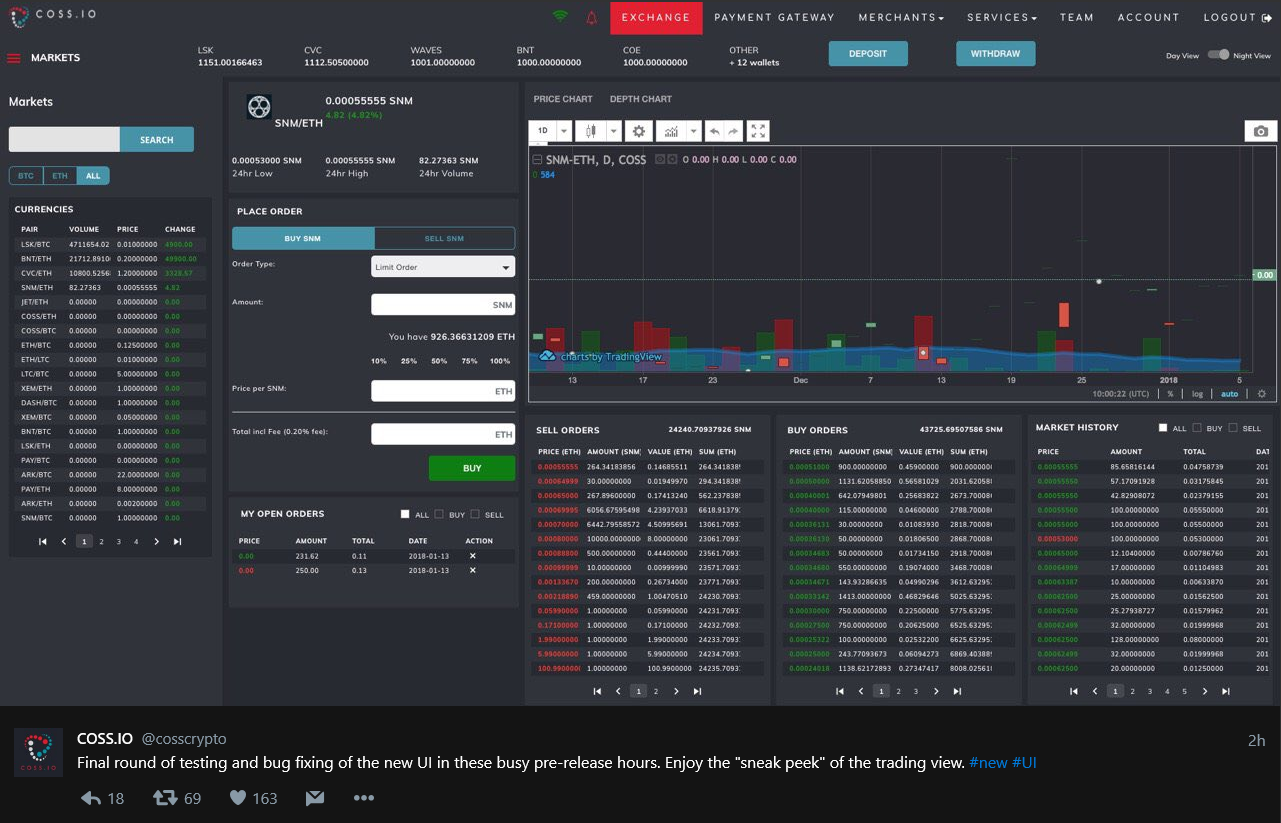Screen dimensions: 1281x823
Task: Undo the last chart action
Action: click(x=713, y=131)
